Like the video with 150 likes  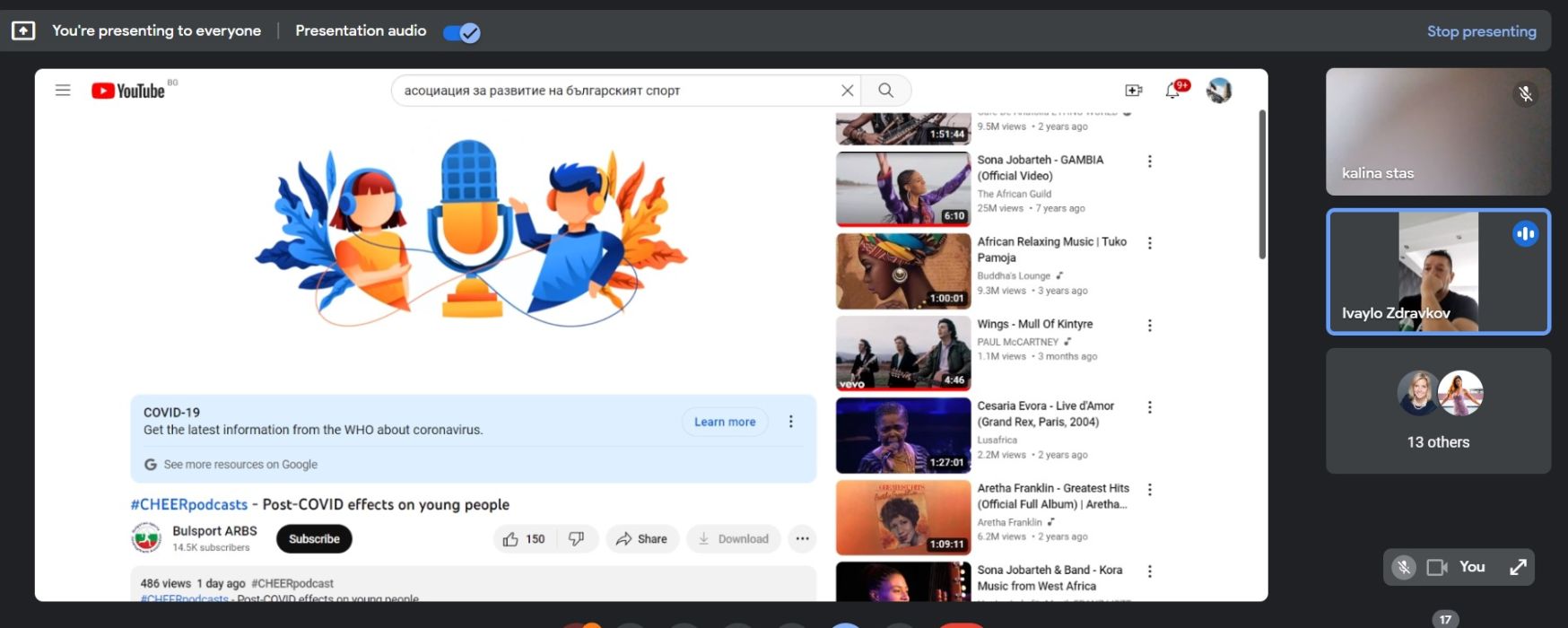[x=525, y=539]
